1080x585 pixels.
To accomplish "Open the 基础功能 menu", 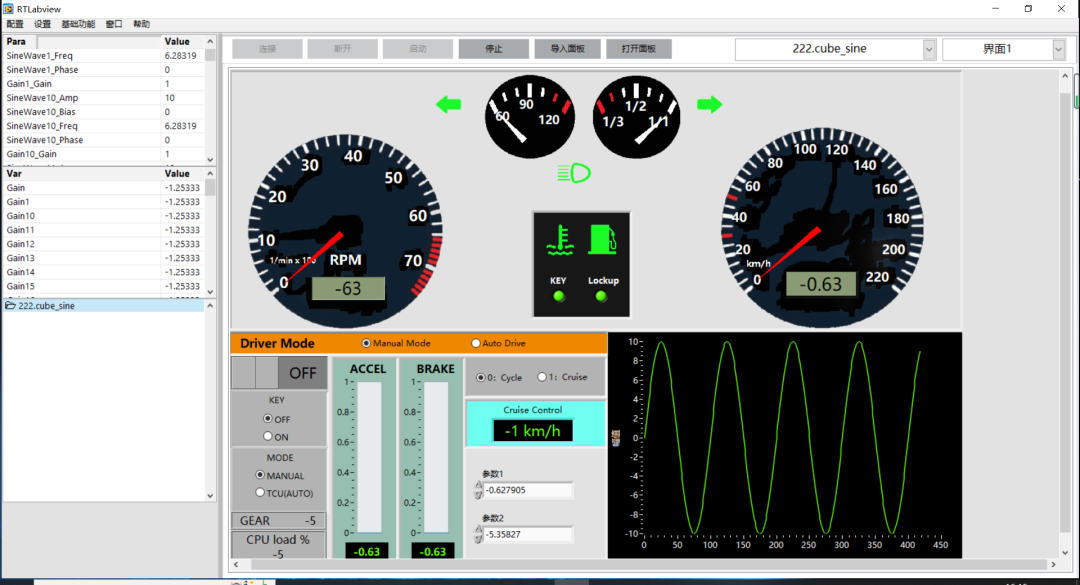I will pyautogui.click(x=79, y=24).
